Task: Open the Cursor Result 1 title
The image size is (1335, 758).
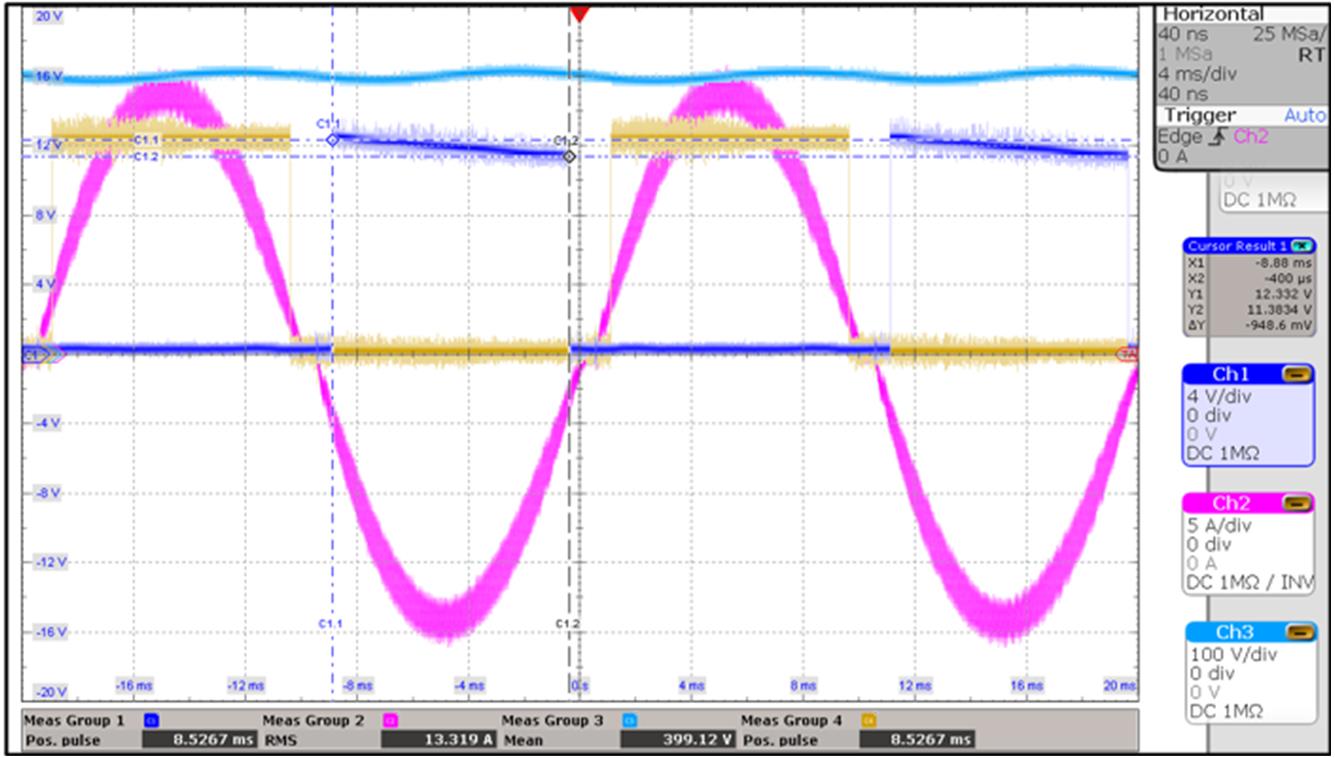Action: [1236, 246]
